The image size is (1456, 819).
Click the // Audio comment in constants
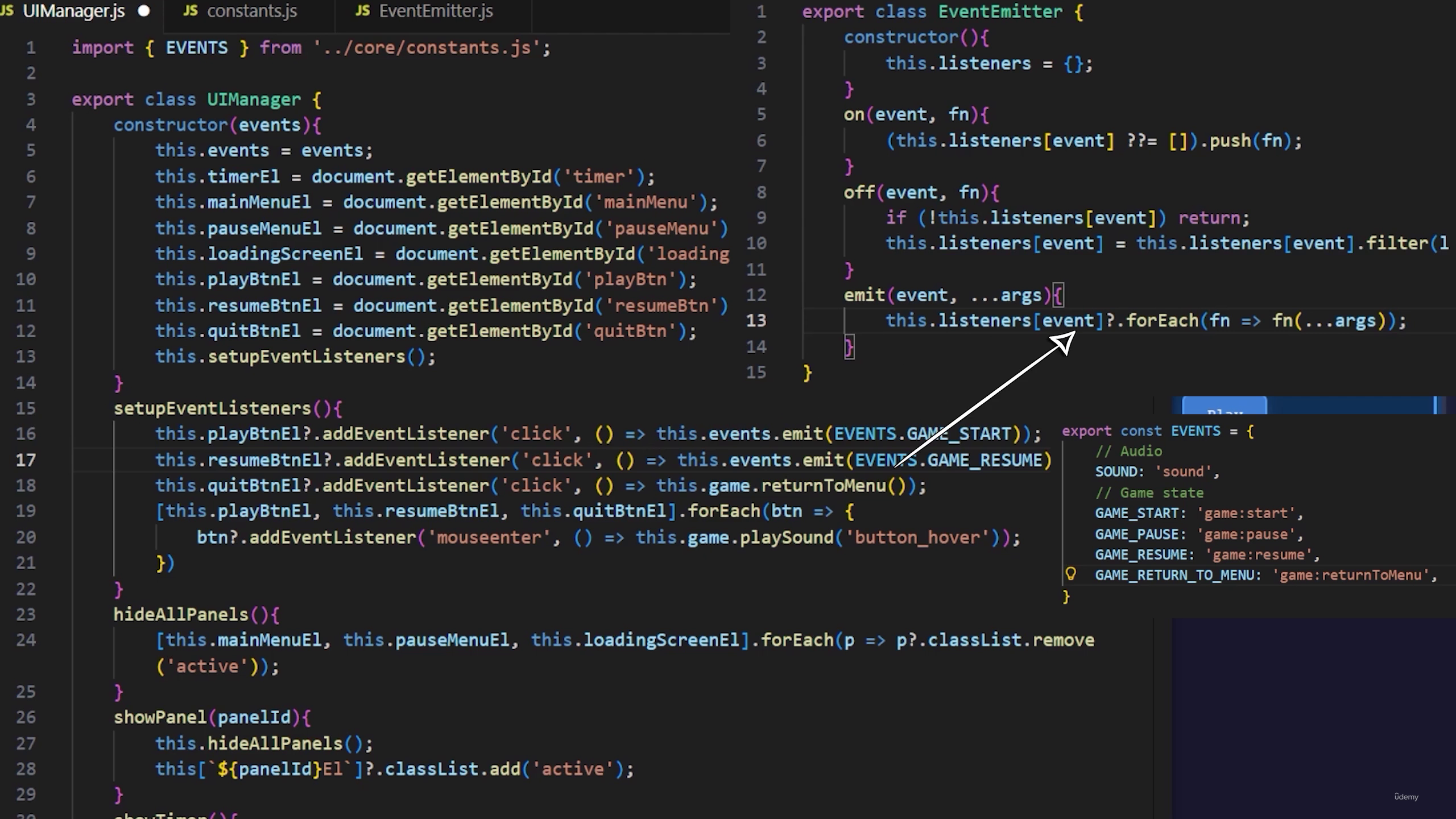click(1128, 452)
